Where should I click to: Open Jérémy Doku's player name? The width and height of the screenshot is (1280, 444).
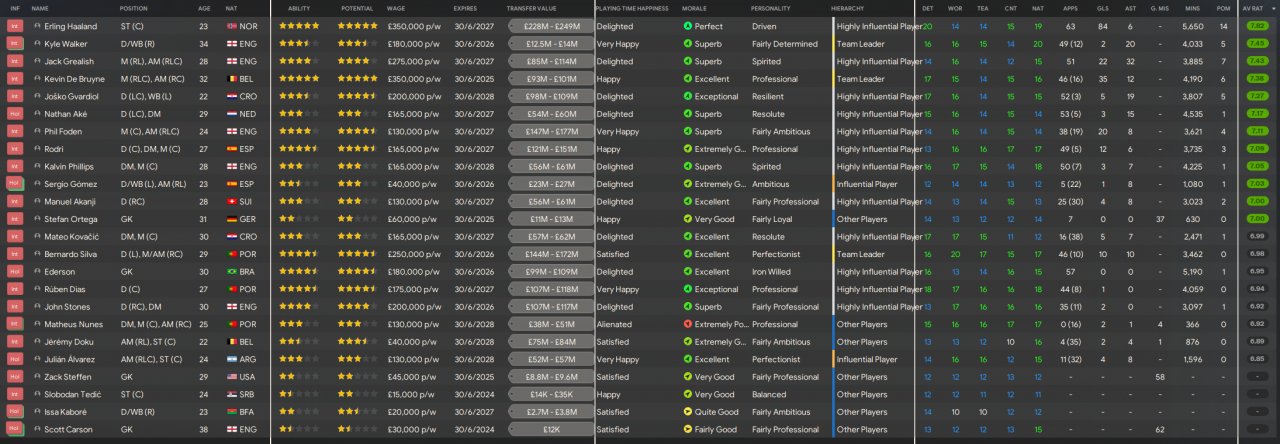(68, 341)
